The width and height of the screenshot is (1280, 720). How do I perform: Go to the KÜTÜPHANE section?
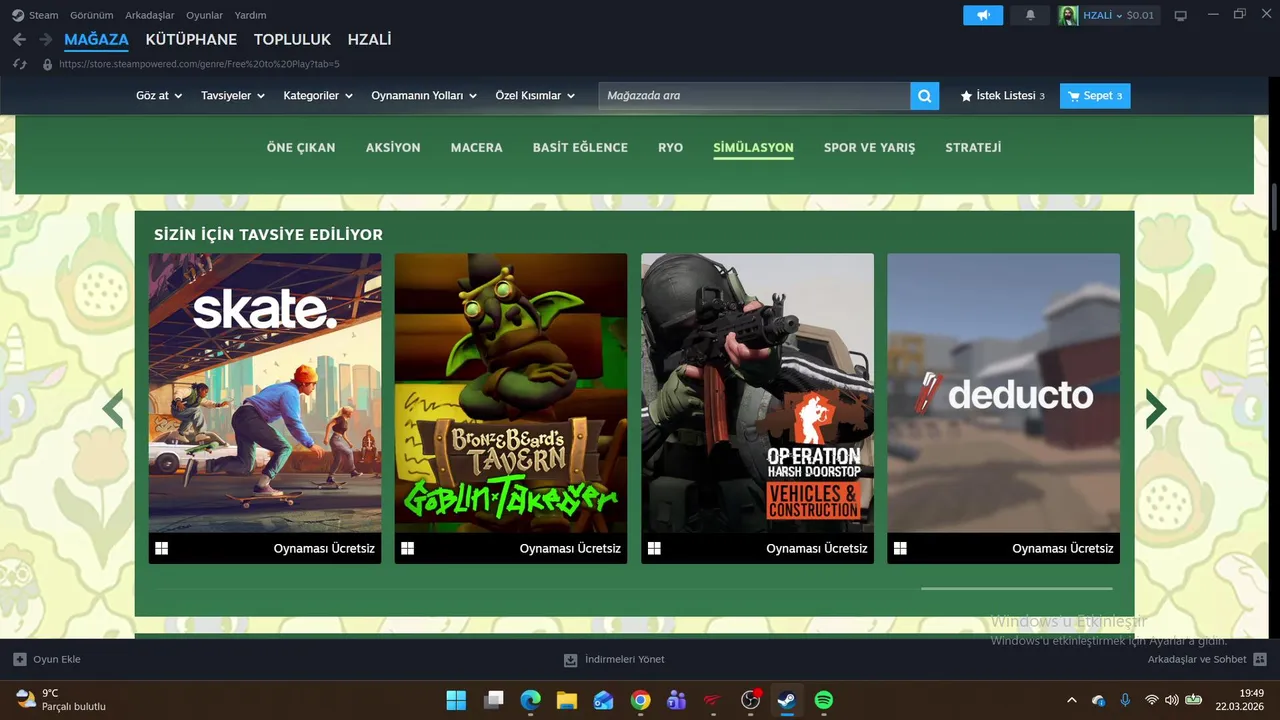(191, 40)
